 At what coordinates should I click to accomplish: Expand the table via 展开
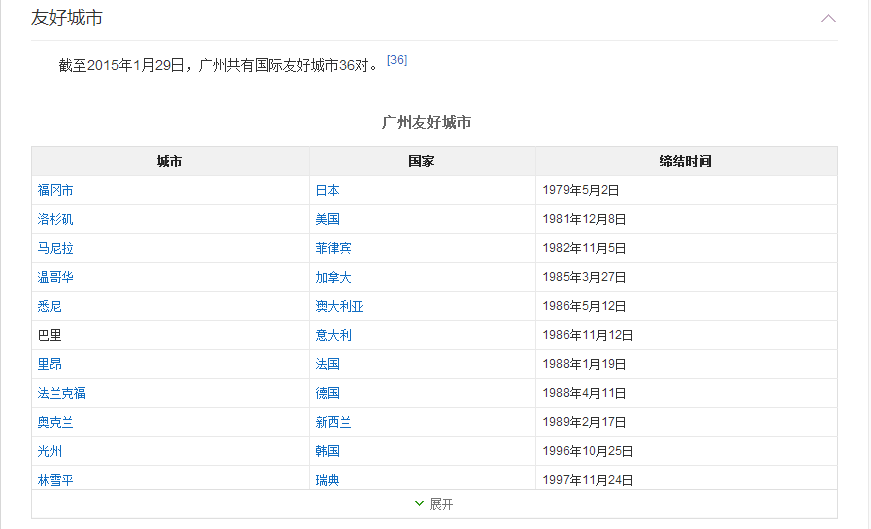coord(434,504)
